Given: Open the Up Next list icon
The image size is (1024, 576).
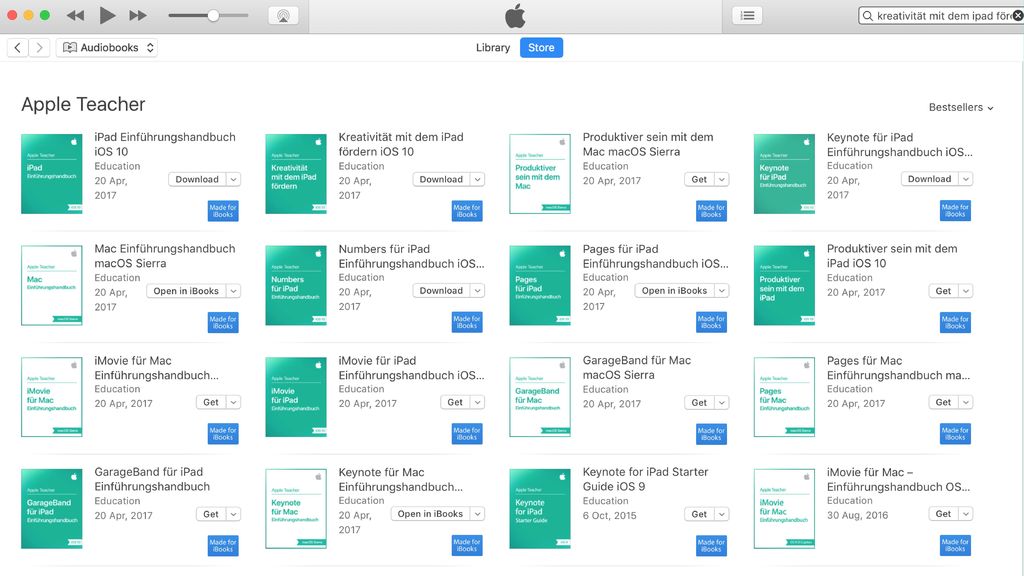Looking at the screenshot, I should click(748, 15).
